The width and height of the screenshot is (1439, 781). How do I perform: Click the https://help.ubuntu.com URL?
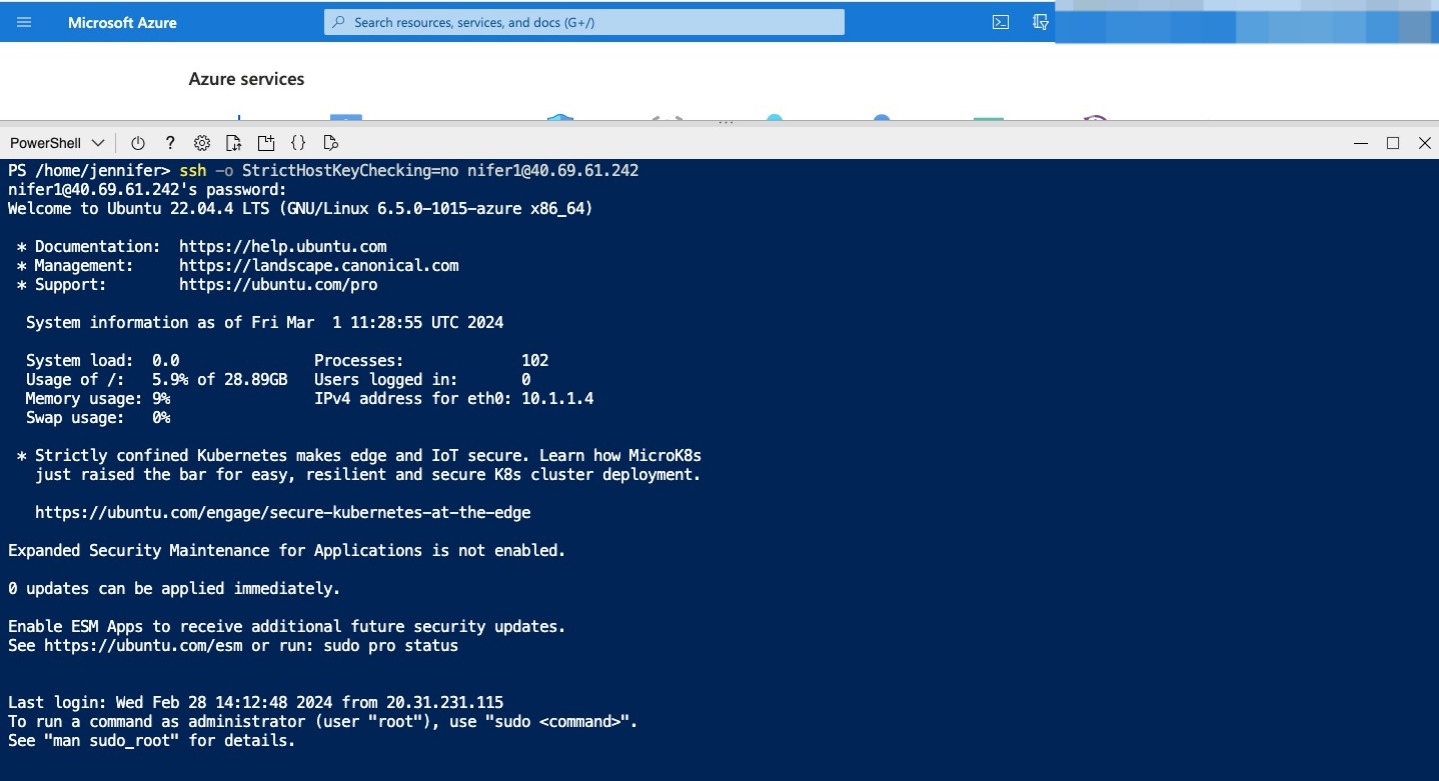click(283, 246)
